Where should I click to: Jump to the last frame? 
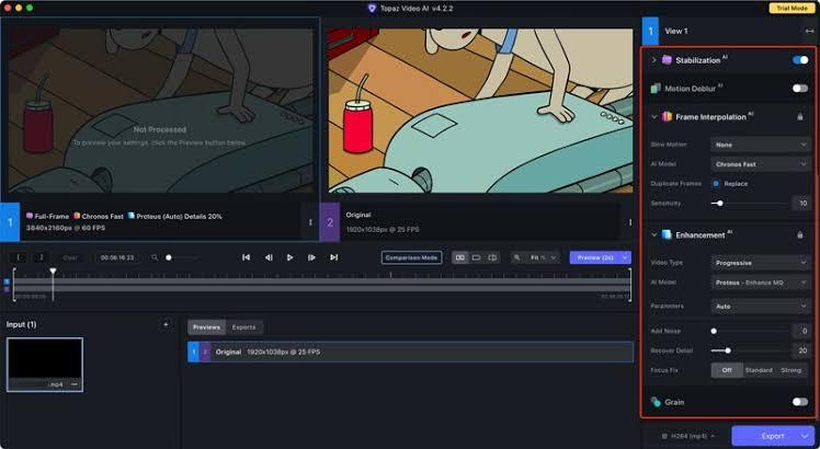point(334,258)
